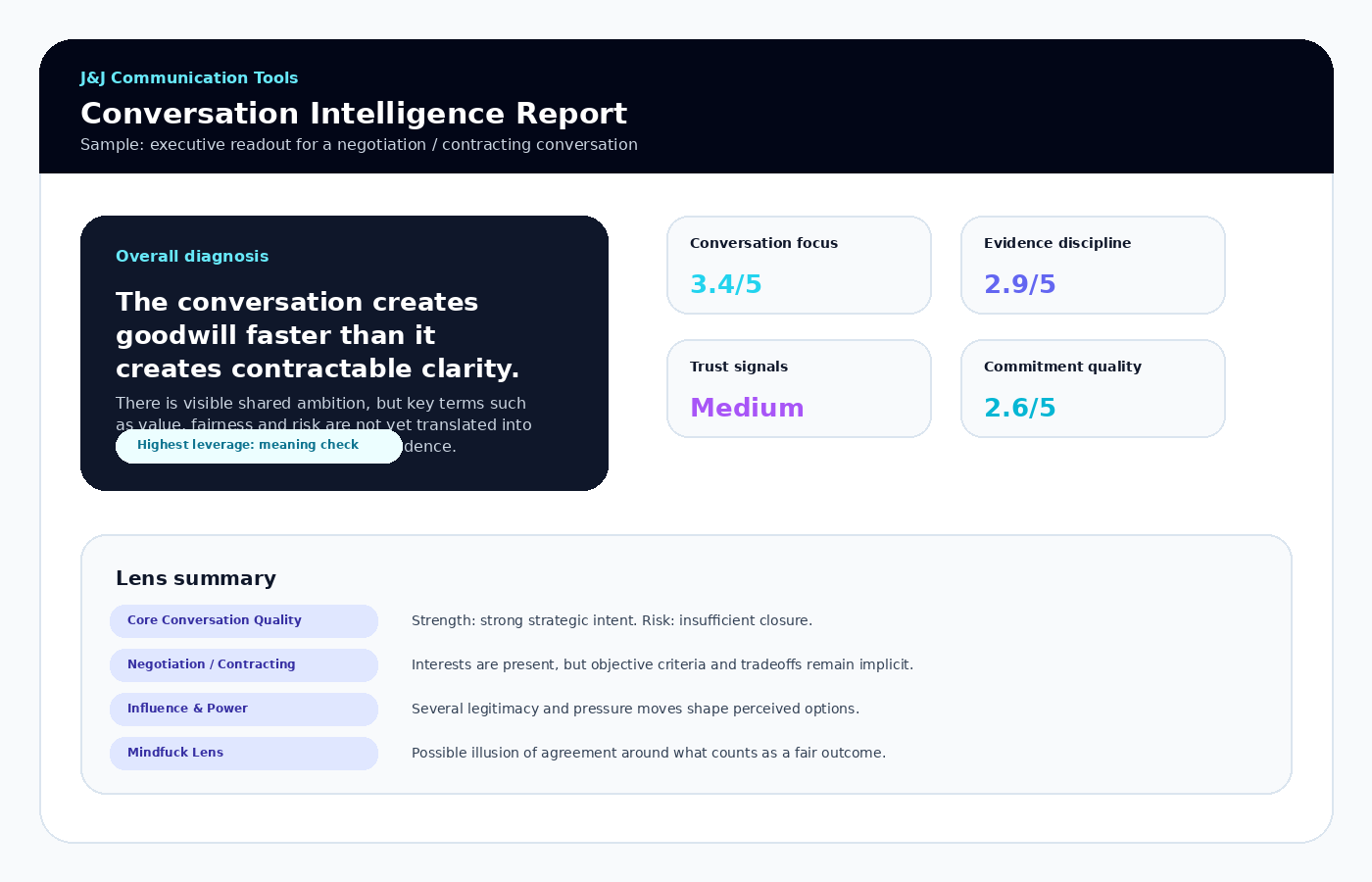Click the legitimacy and pressure moves text
Viewport: 1372px width, 882px height.
[x=635, y=709]
